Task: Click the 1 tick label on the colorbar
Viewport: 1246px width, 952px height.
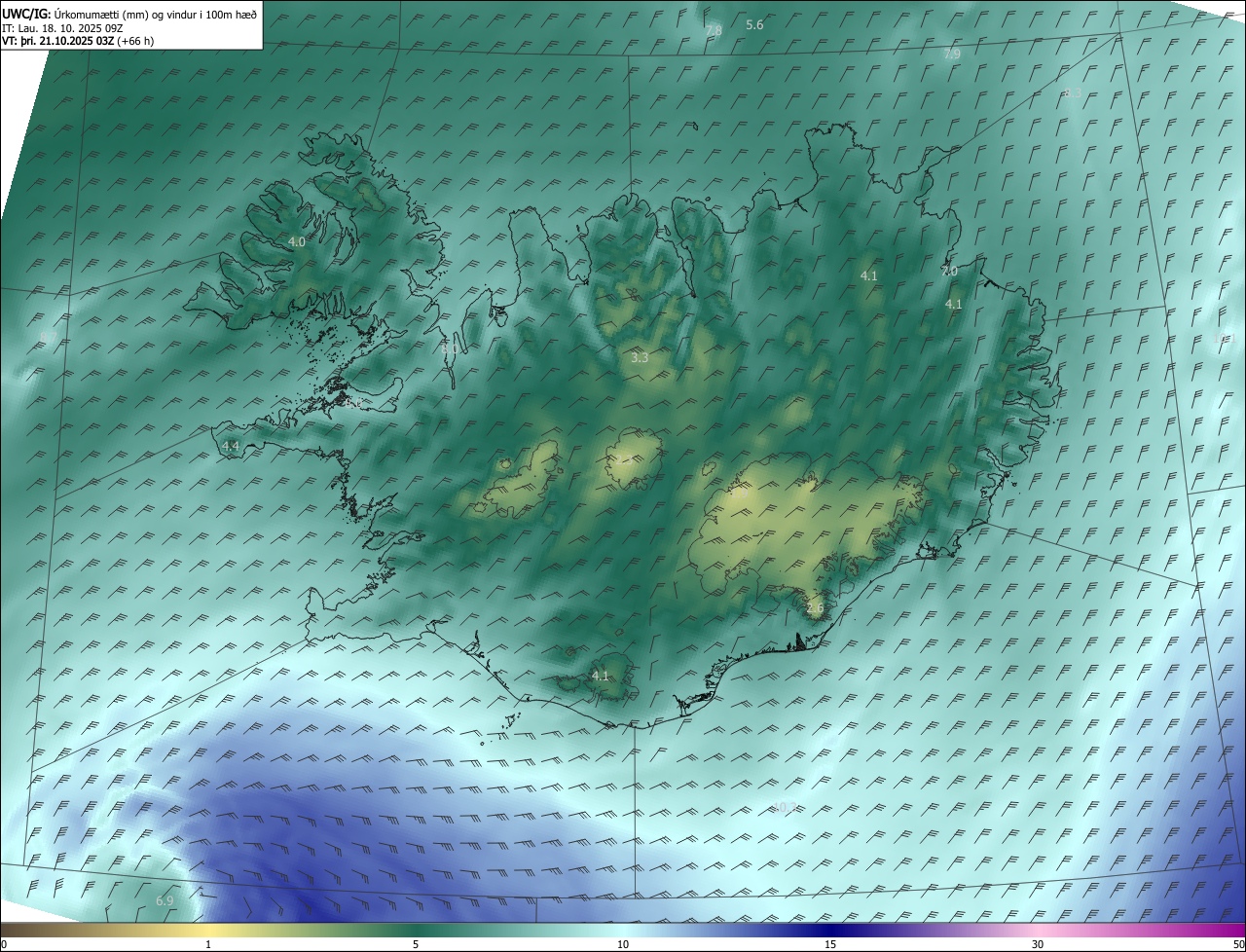Action: 208,944
